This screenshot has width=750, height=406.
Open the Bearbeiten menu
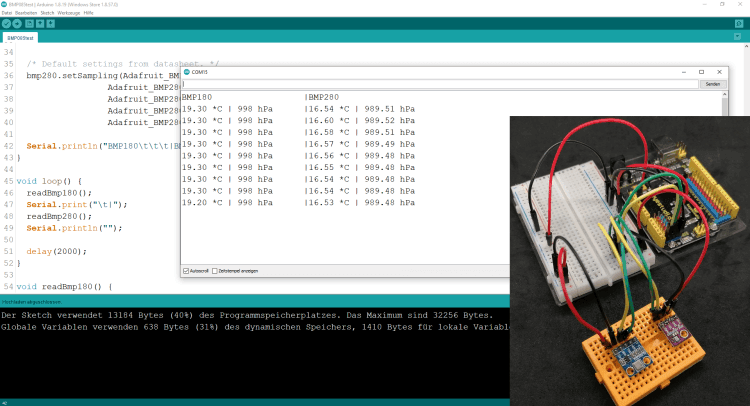click(26, 13)
